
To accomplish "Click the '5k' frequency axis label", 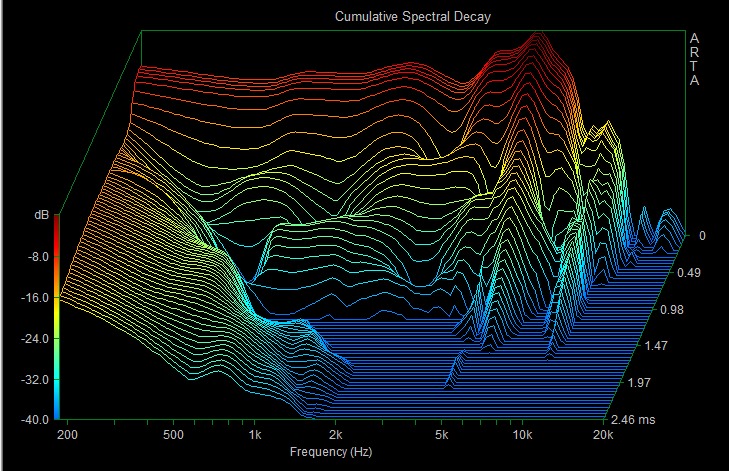I will (442, 435).
